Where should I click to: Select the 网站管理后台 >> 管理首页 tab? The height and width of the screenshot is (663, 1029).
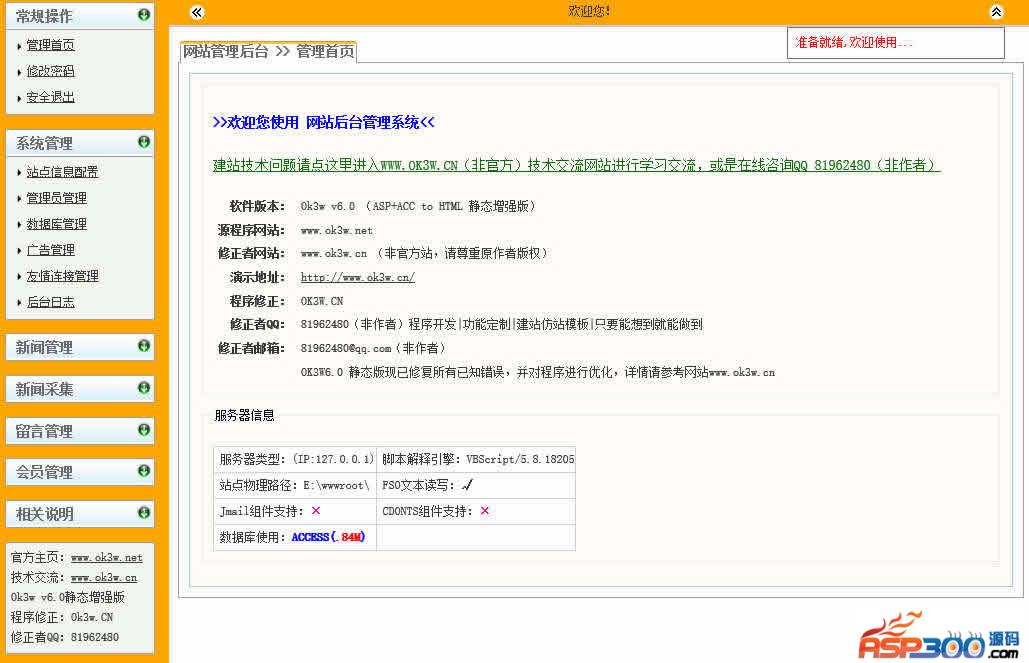tap(268, 52)
